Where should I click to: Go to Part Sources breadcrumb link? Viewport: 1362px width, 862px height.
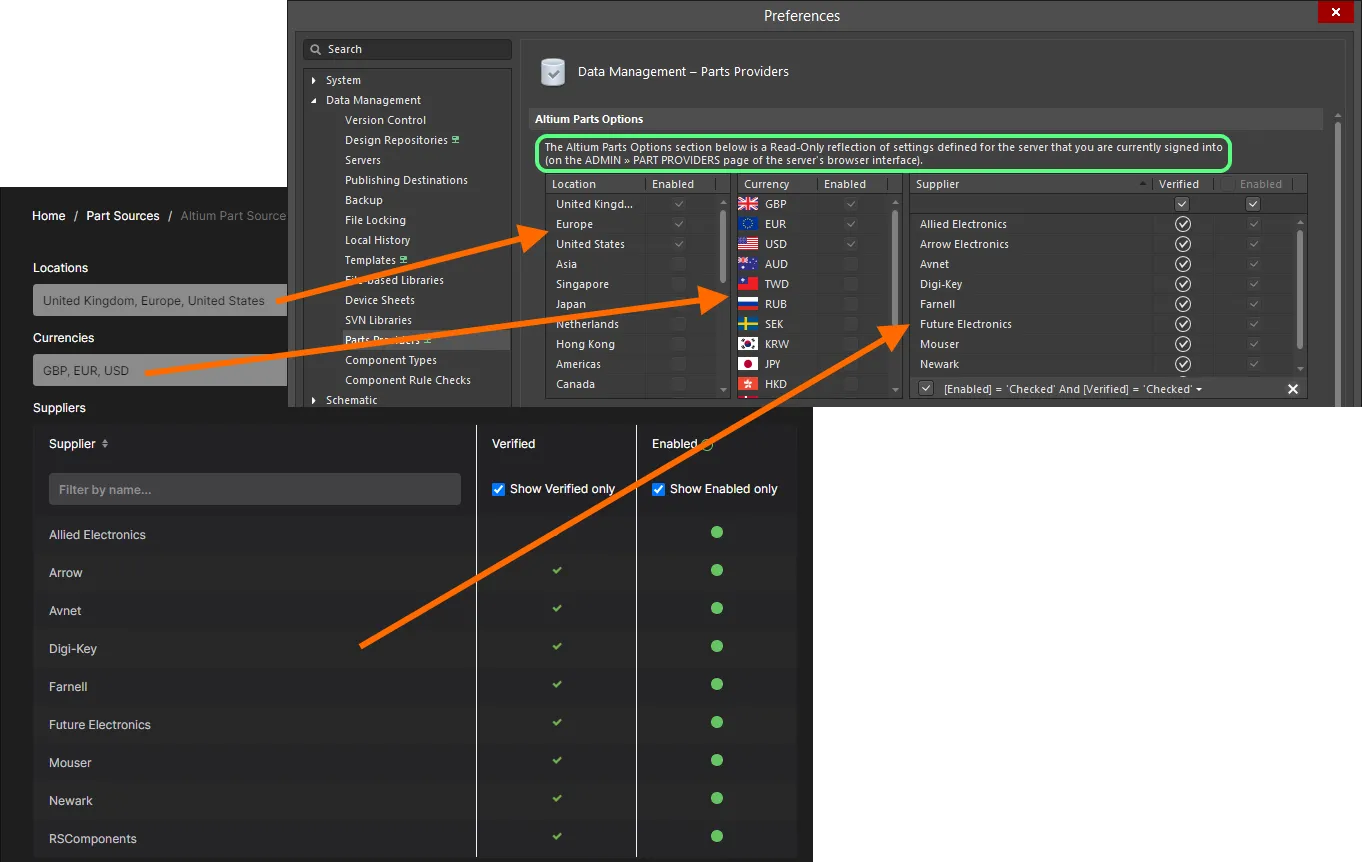(123, 216)
